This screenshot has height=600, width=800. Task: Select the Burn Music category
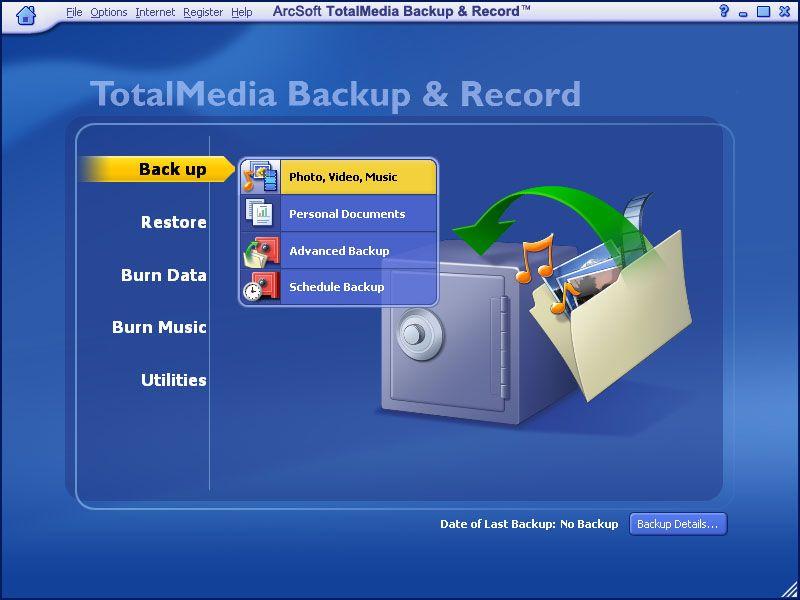[159, 327]
